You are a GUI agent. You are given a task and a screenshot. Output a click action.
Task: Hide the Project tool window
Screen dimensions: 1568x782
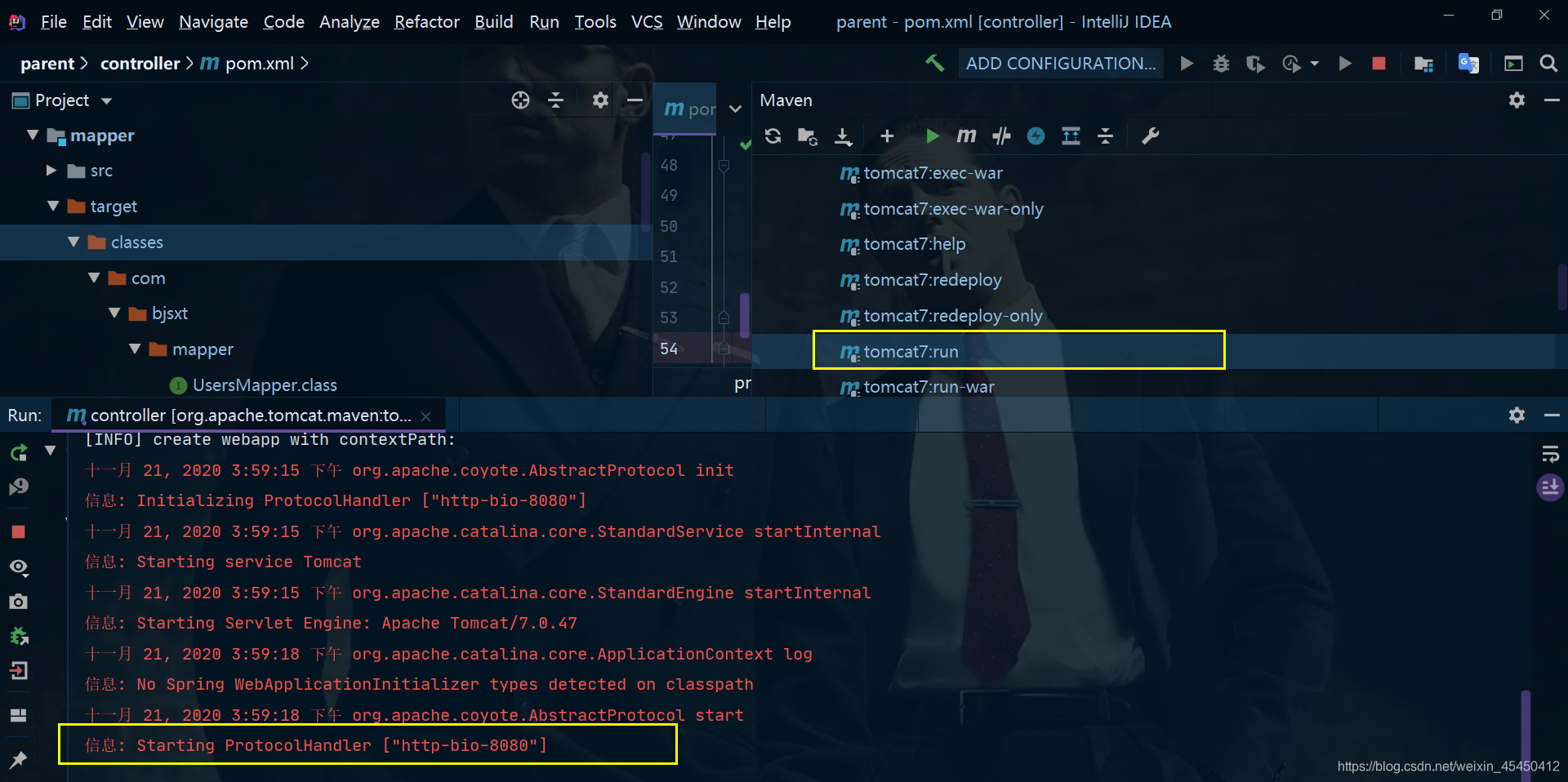(635, 100)
